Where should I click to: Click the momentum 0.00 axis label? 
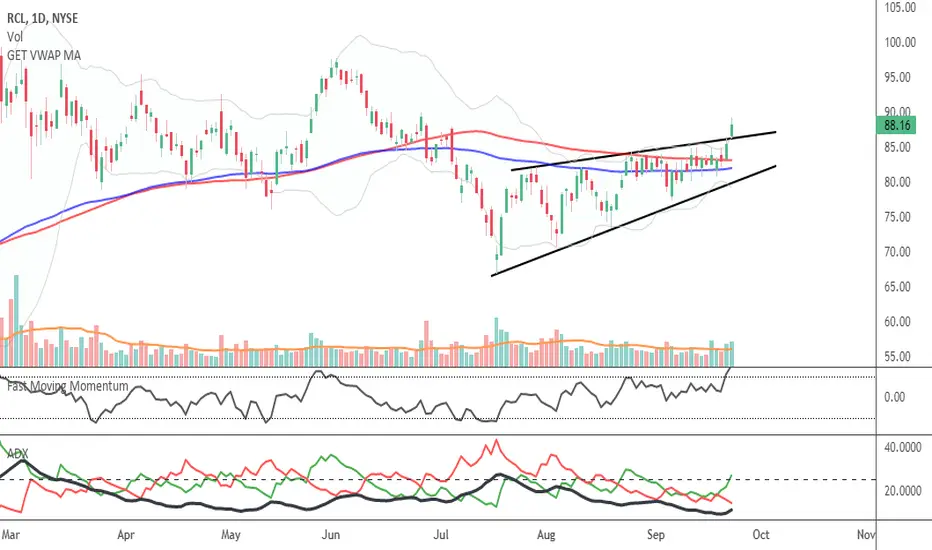click(x=895, y=397)
